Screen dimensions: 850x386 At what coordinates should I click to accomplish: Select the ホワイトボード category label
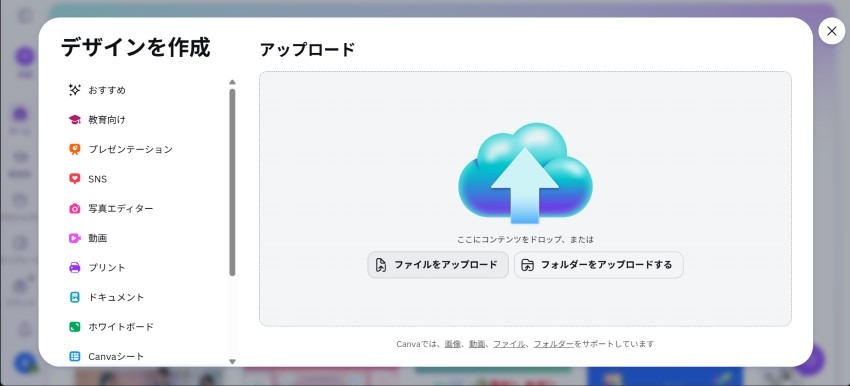[121, 327]
